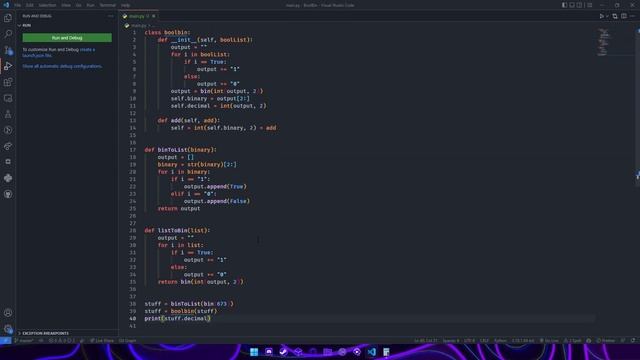
Task: Close the main.py editor tab
Action: click(153, 16)
